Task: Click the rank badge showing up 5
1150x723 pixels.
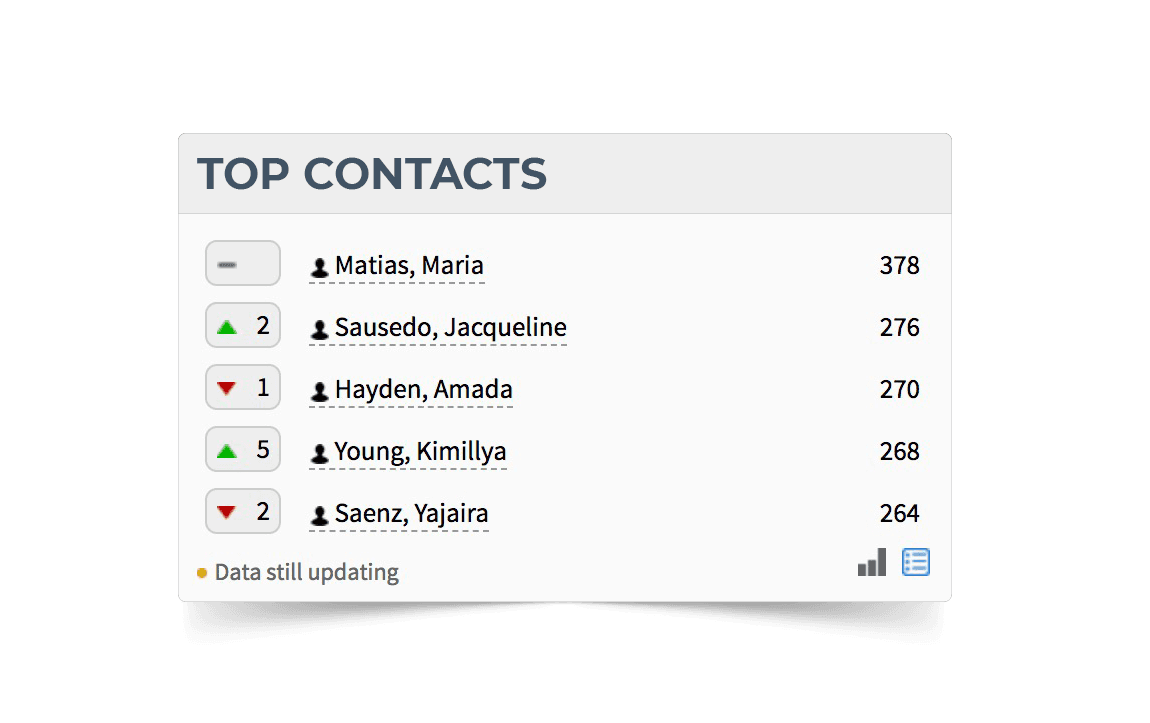Action: pos(242,449)
